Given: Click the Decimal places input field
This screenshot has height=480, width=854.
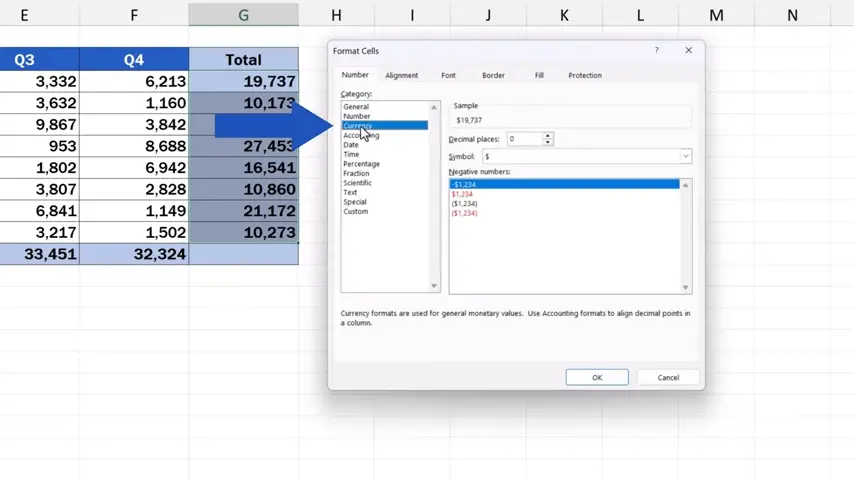Looking at the screenshot, I should click(524, 139).
